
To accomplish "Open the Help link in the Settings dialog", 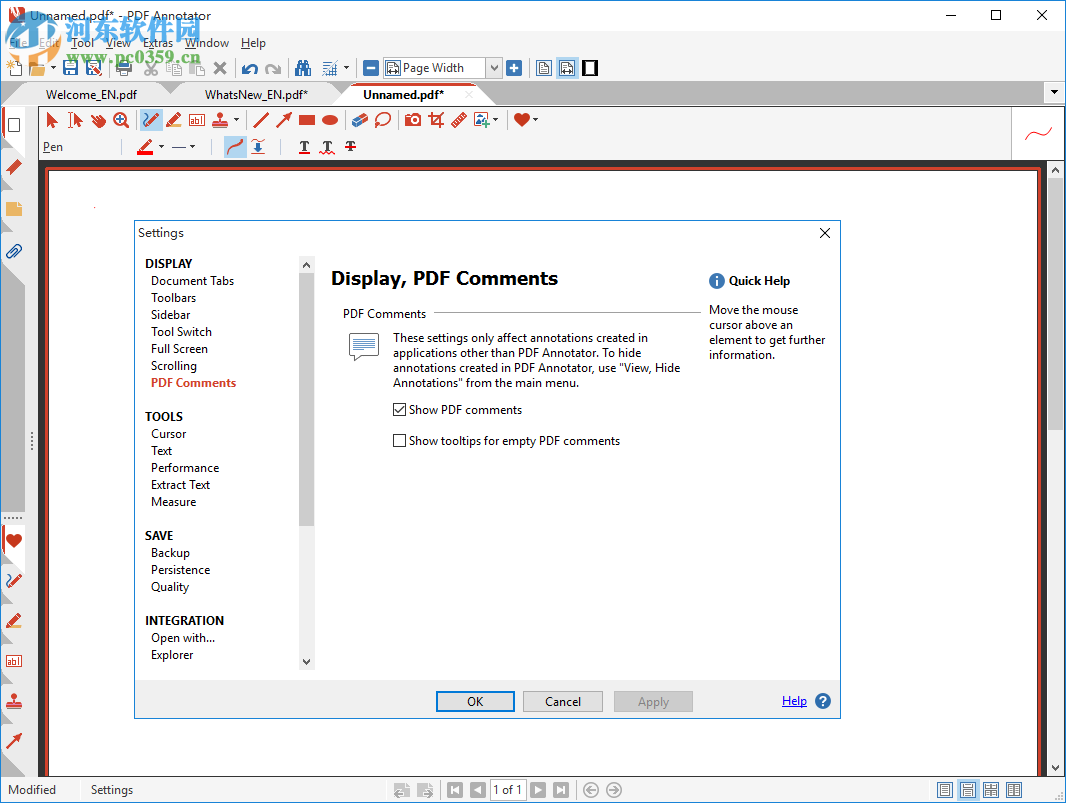I will point(793,701).
